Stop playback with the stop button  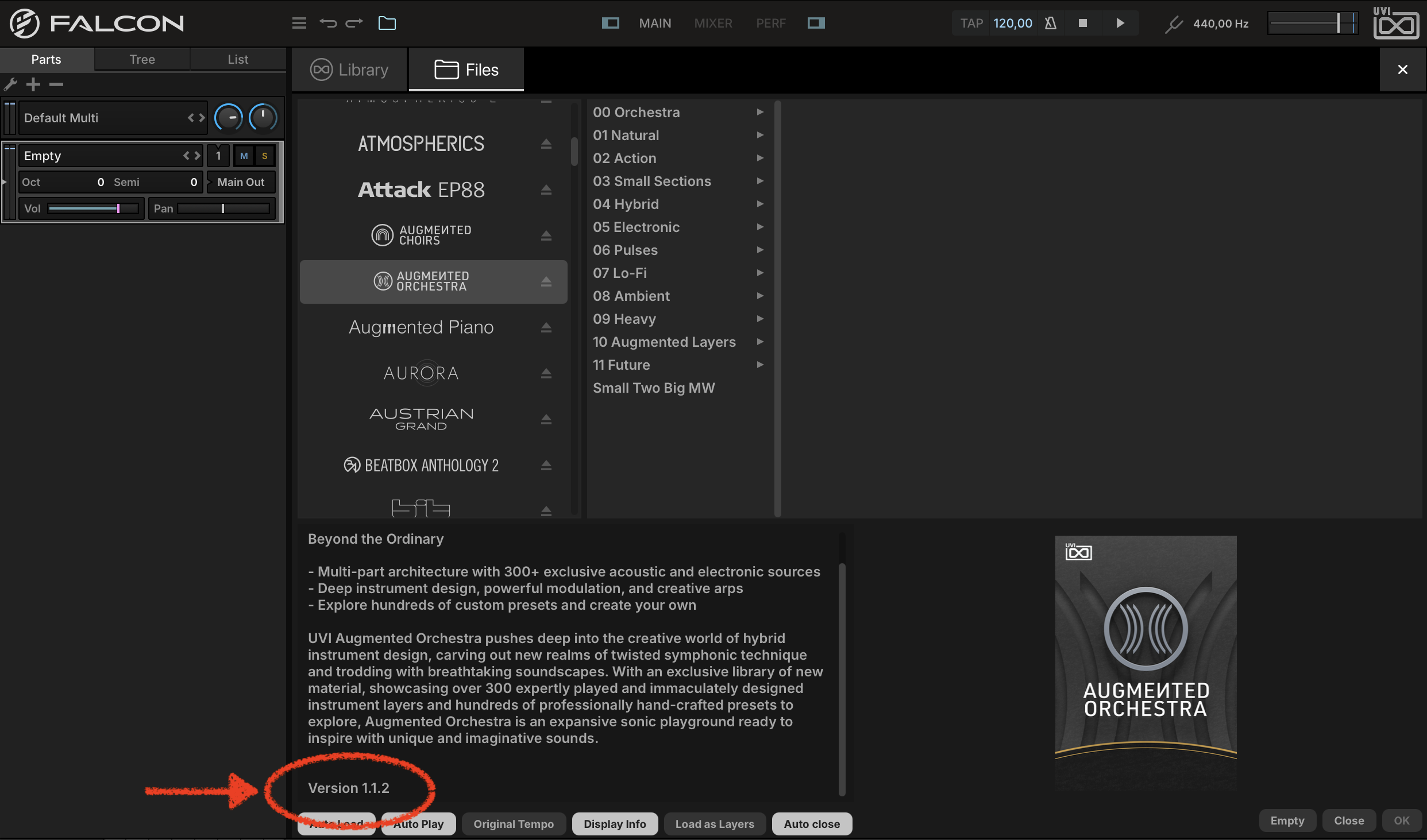pos(1083,23)
